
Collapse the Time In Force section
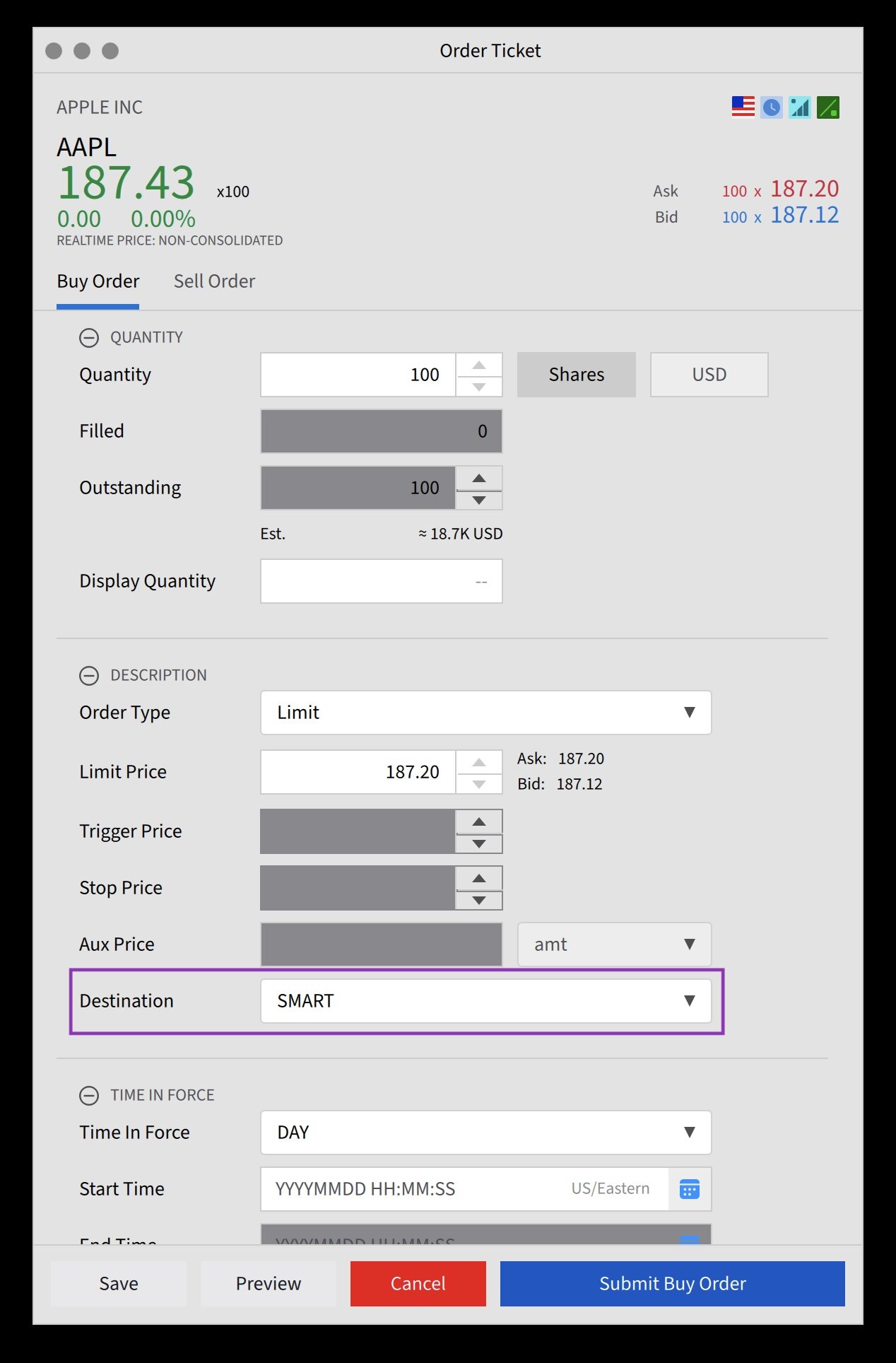89,1096
